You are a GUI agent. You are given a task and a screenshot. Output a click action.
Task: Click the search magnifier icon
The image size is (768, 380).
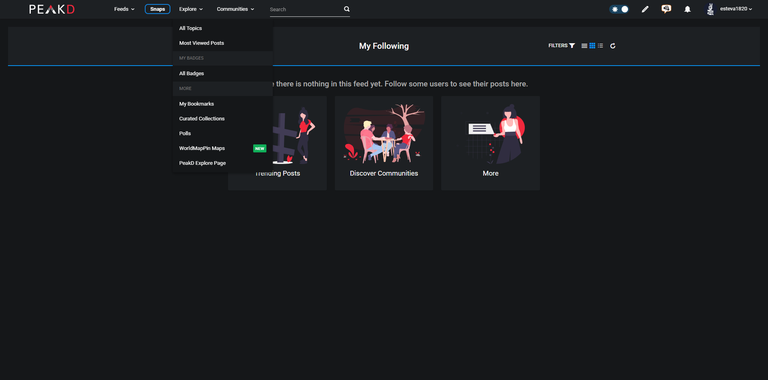click(x=346, y=9)
